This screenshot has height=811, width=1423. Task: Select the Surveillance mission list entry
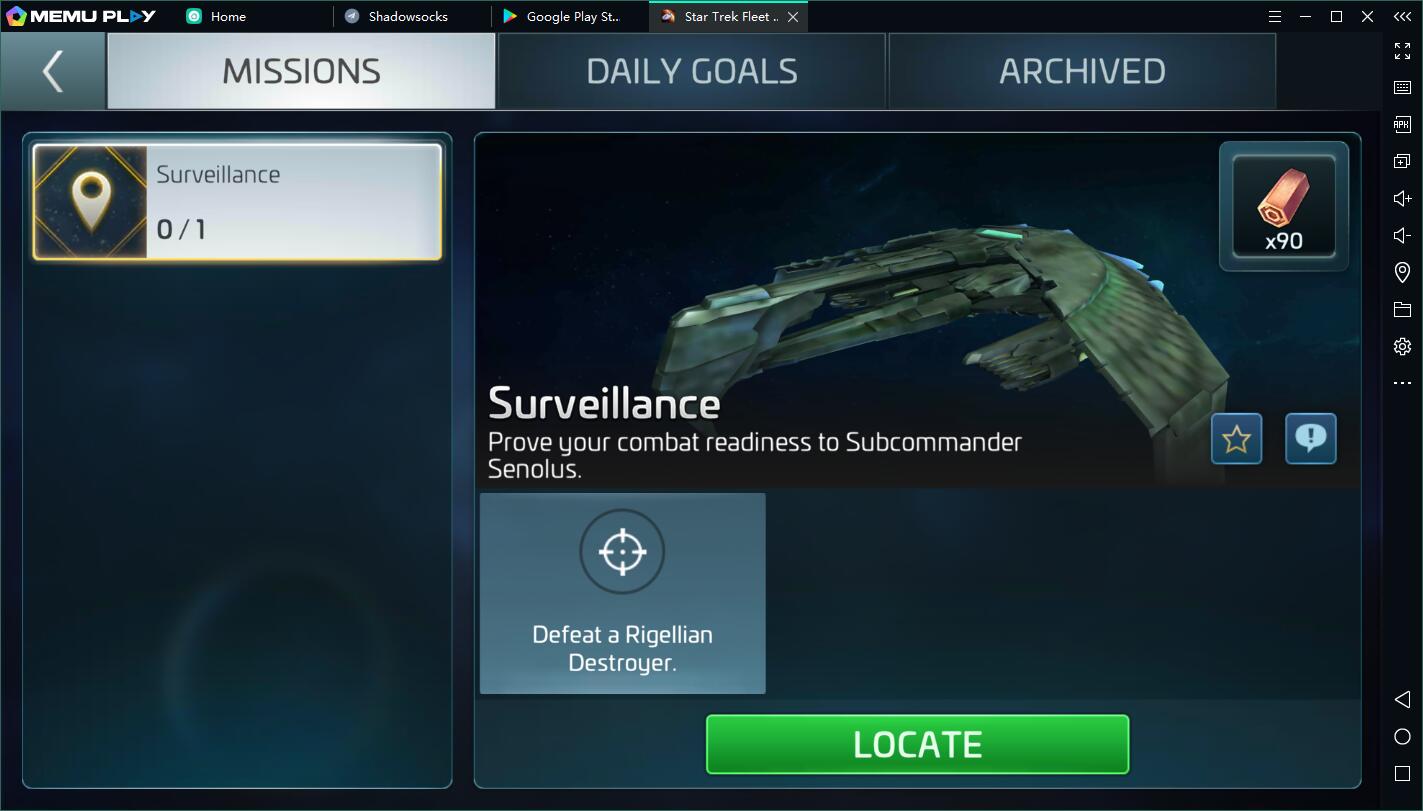click(237, 202)
